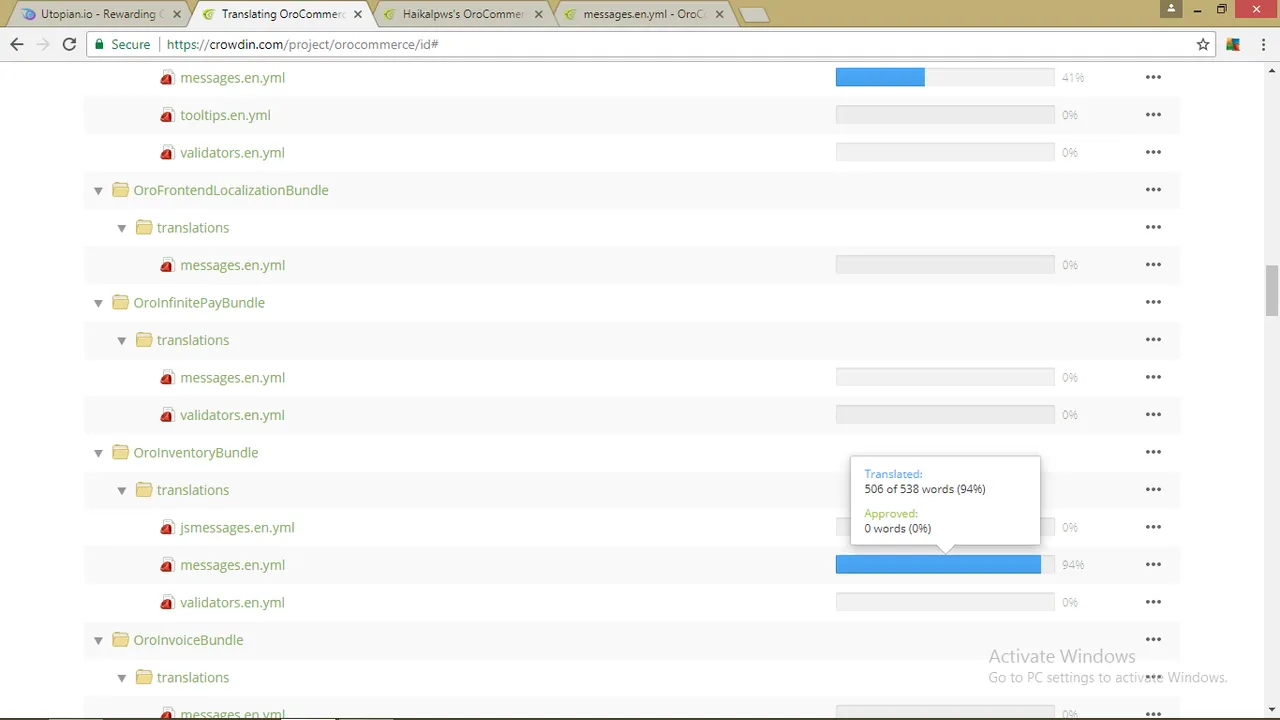Viewport: 1280px width, 720px height.
Task: Collapse translations under OroInventoryBundle
Action: tap(122, 490)
